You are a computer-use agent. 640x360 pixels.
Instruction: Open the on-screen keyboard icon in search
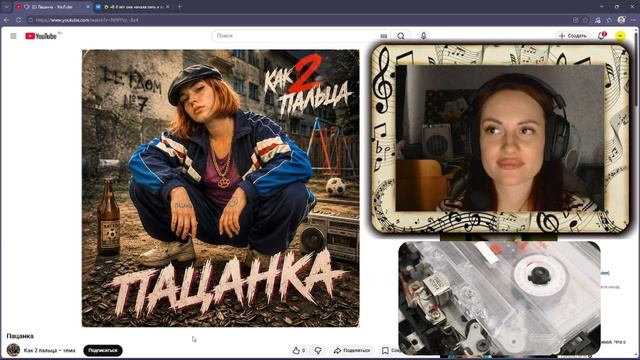tap(384, 36)
